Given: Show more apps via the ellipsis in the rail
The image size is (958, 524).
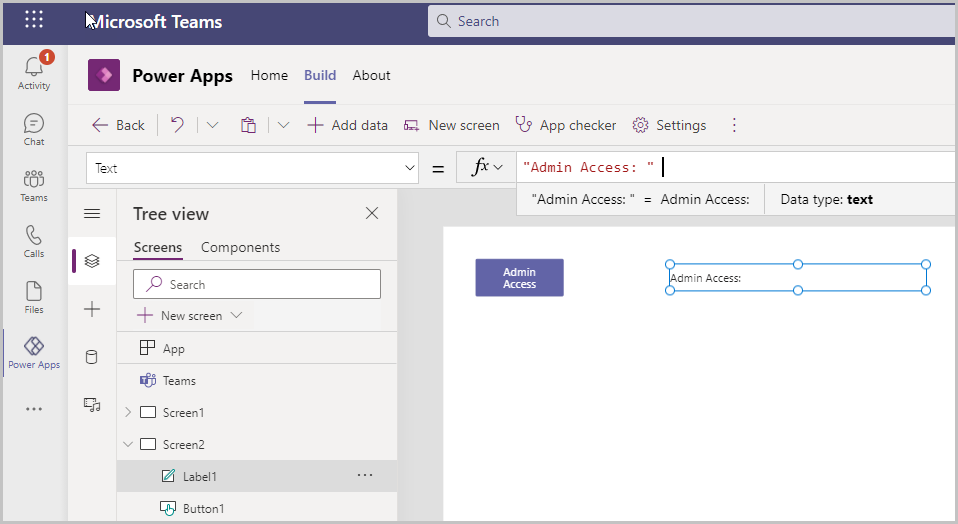Looking at the screenshot, I should tap(34, 409).
